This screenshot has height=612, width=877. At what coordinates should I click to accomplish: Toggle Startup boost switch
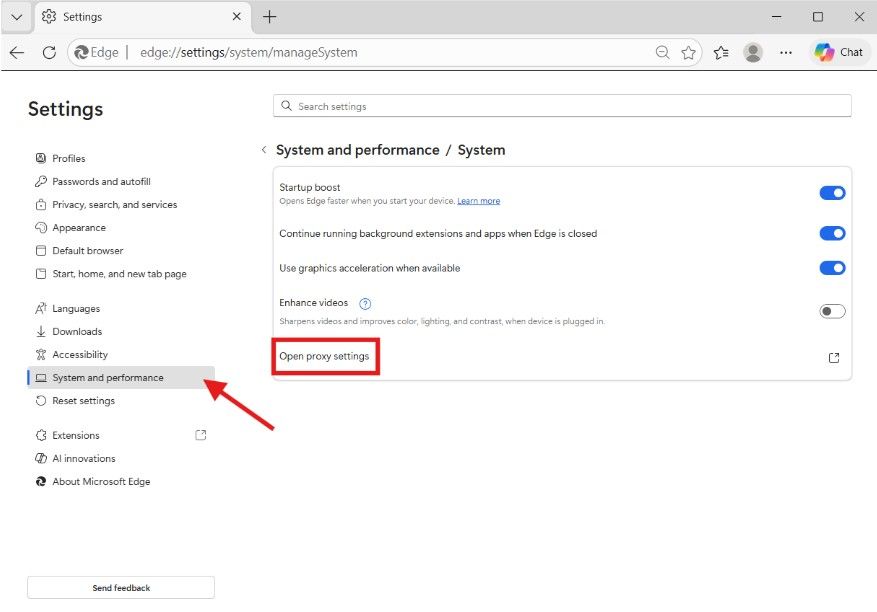coord(832,193)
